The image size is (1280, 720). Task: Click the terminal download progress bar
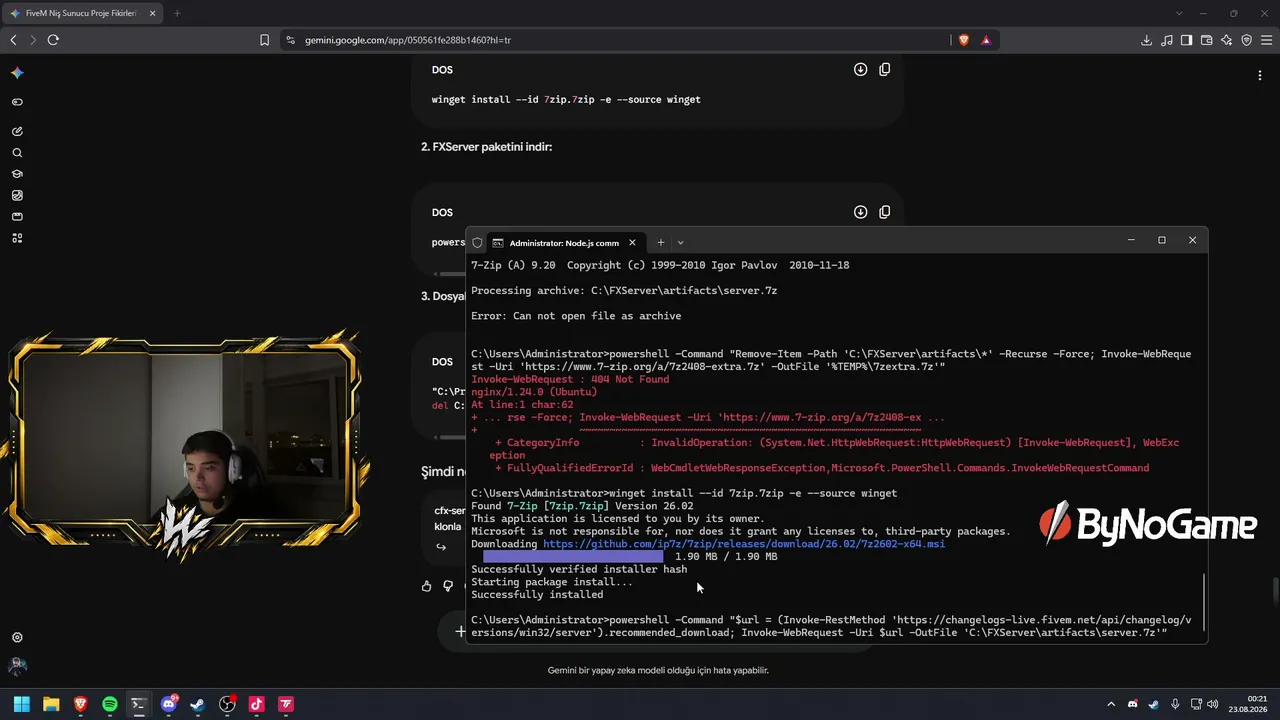573,557
